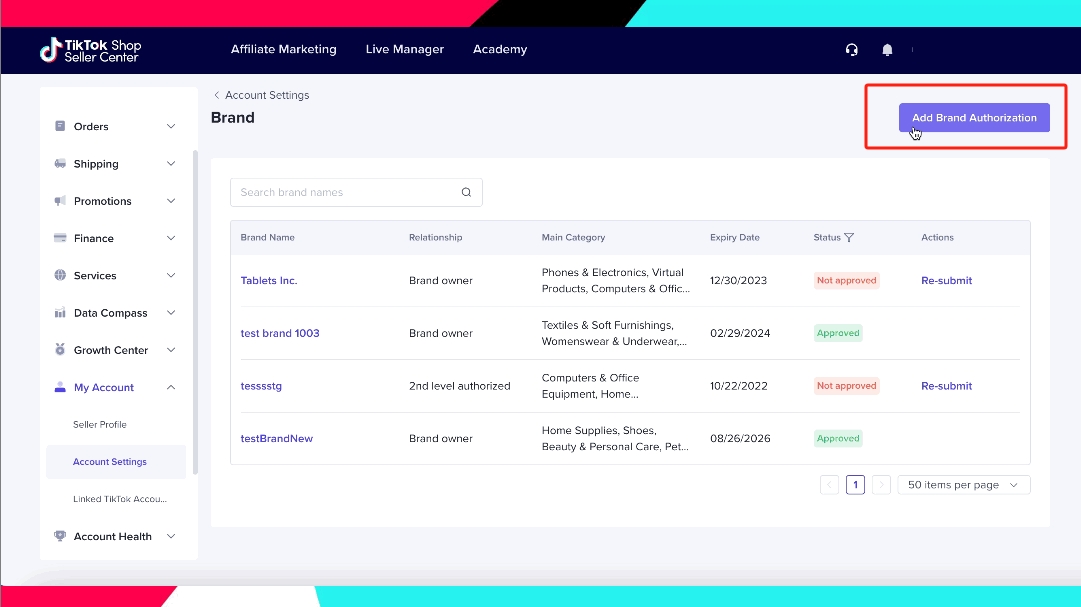Open Affiliate Marketing in top navigation
Viewport: 1081px width, 607px height.
(283, 49)
